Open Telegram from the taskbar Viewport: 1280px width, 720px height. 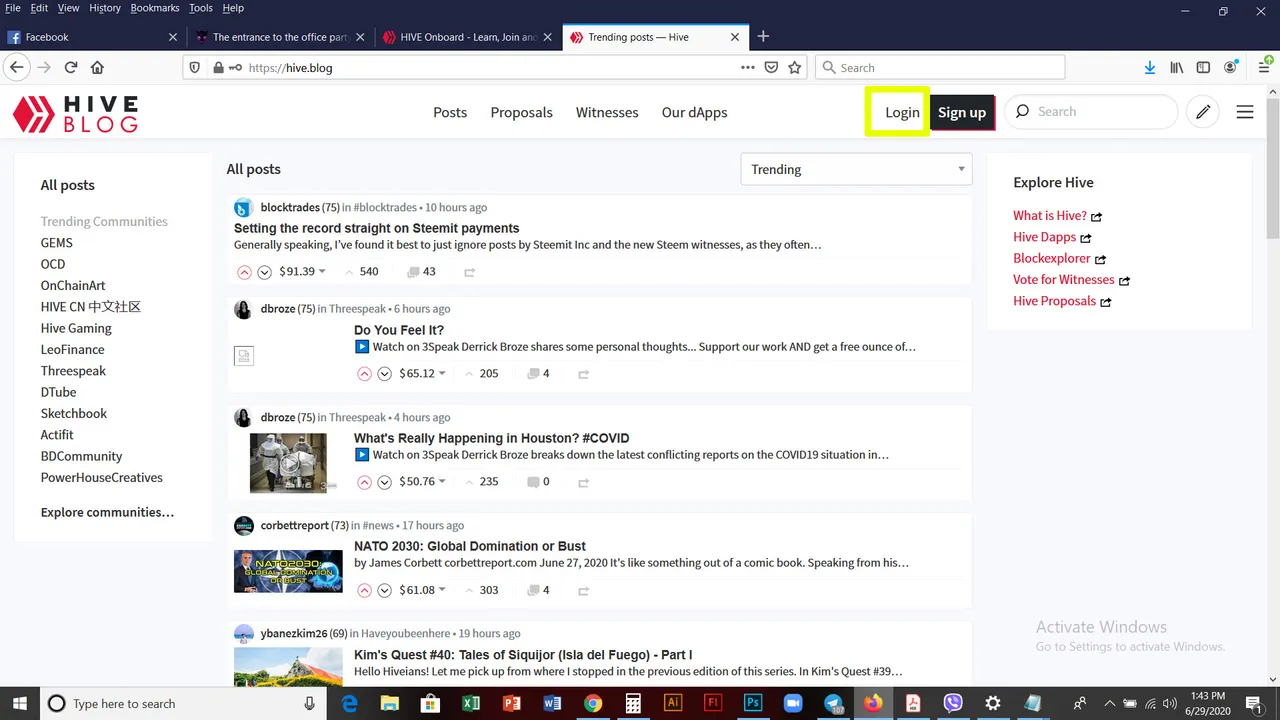(x=833, y=703)
